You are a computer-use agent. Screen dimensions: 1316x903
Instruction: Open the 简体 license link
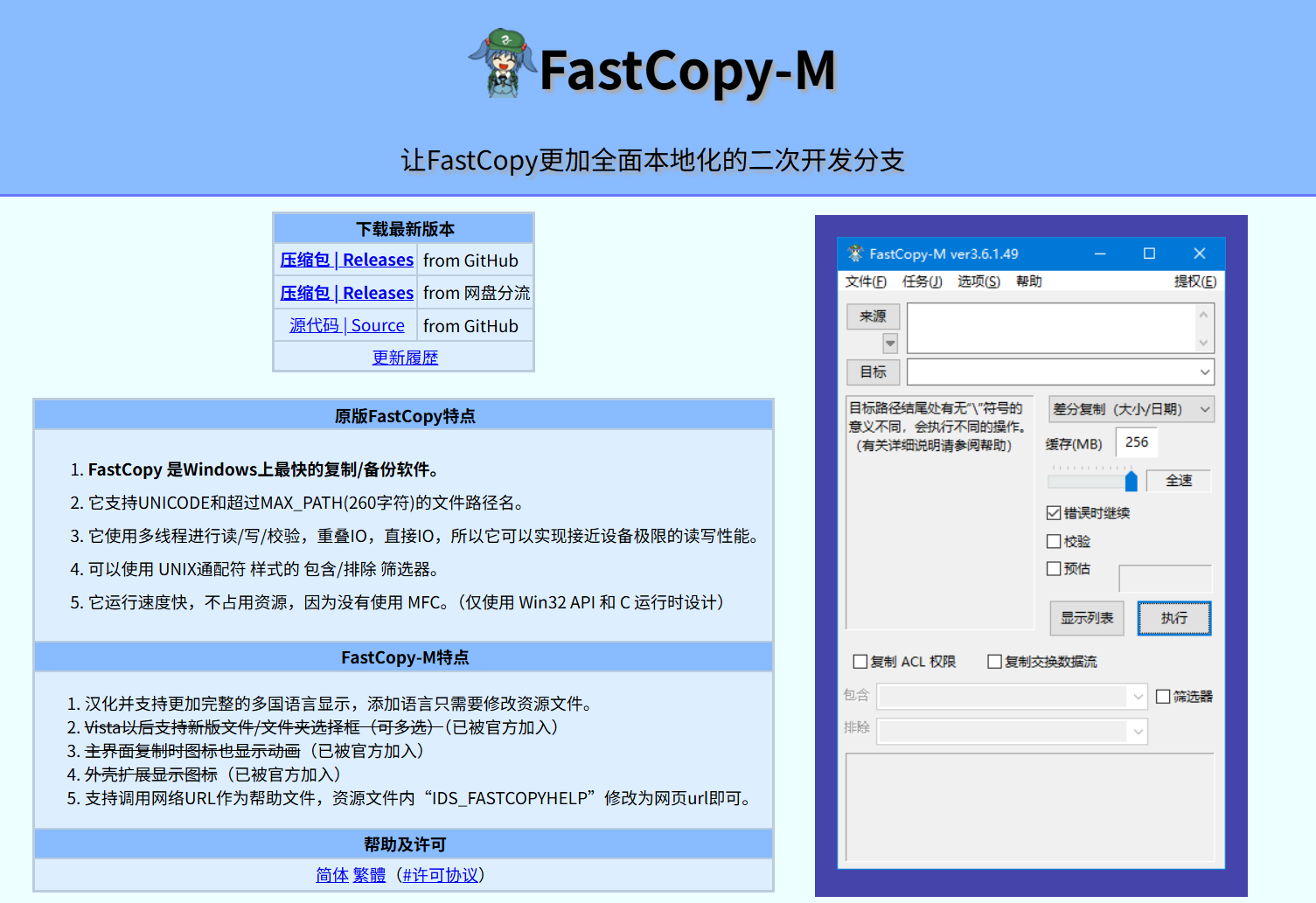point(332,875)
